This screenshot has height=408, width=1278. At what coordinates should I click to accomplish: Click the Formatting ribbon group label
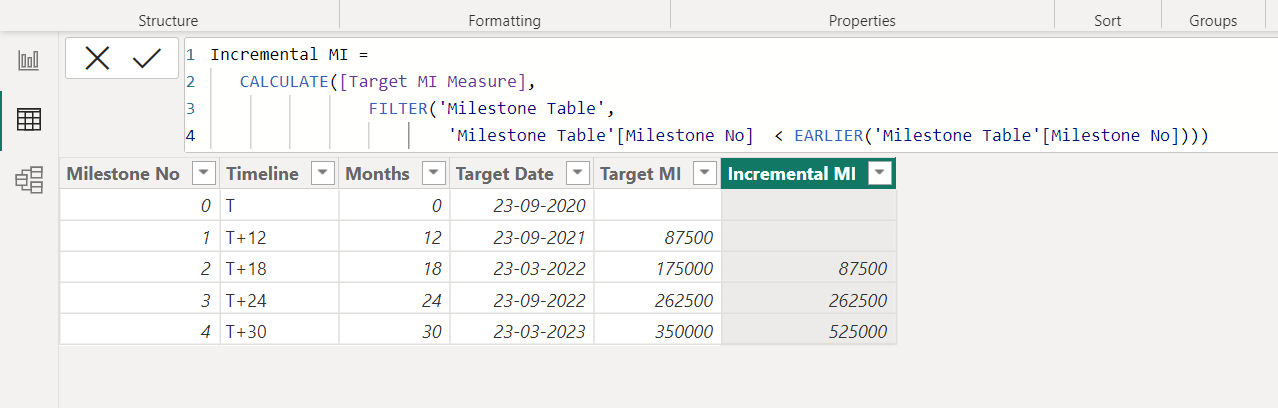[x=504, y=20]
